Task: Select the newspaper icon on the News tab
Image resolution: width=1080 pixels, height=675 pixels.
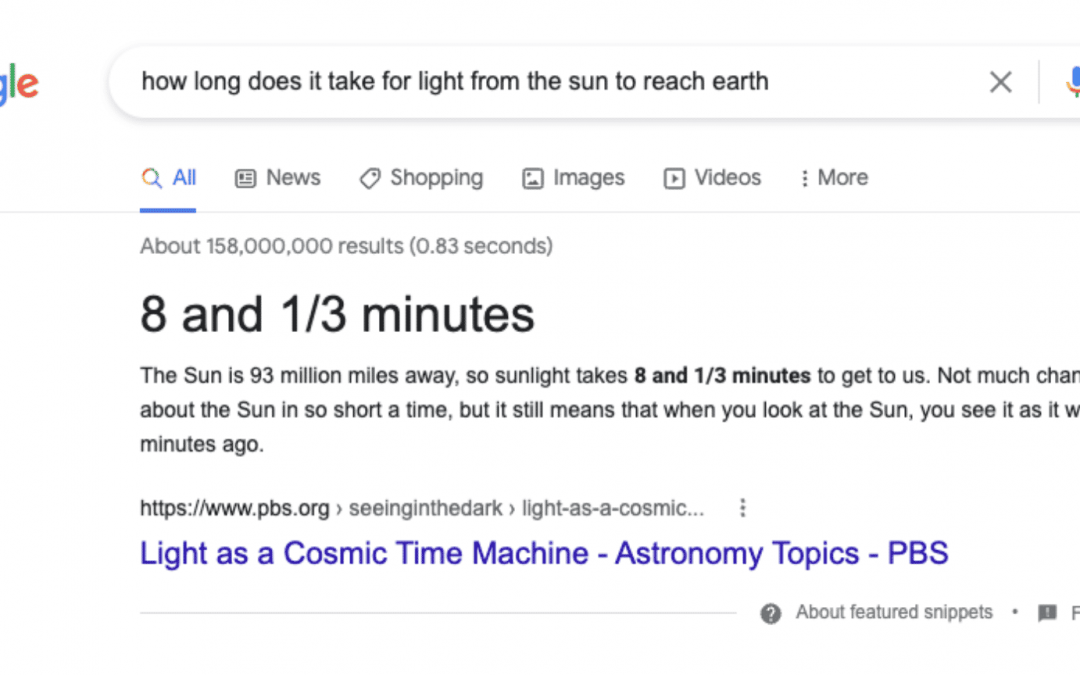Action: click(x=245, y=177)
